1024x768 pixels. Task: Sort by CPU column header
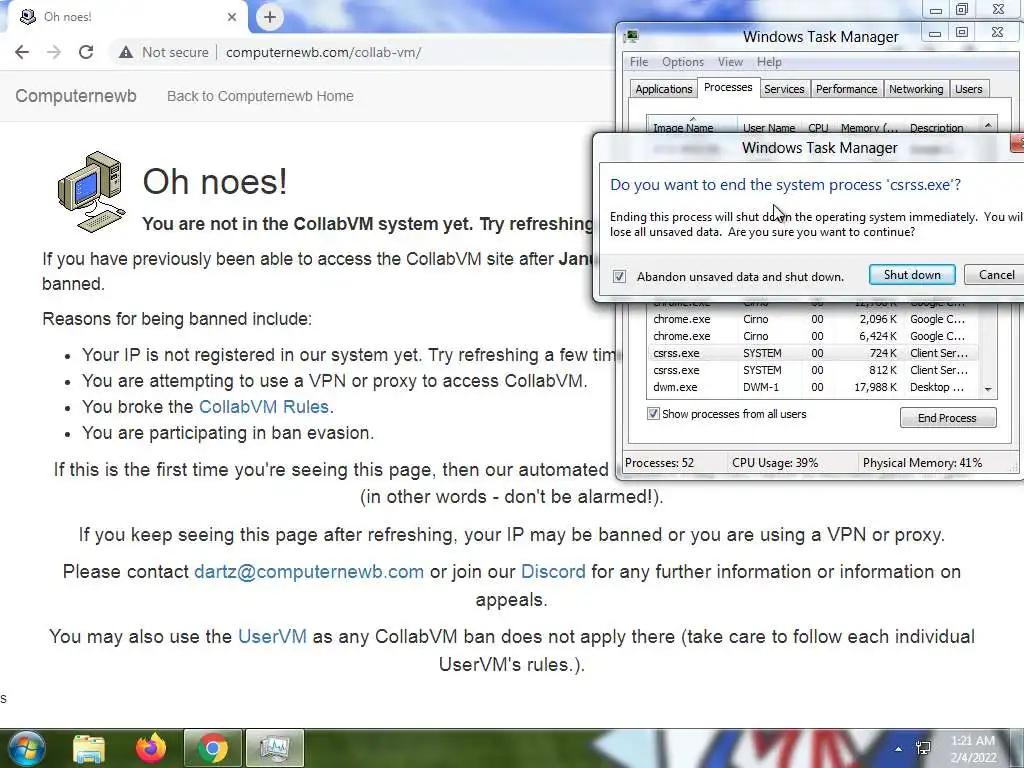818,127
